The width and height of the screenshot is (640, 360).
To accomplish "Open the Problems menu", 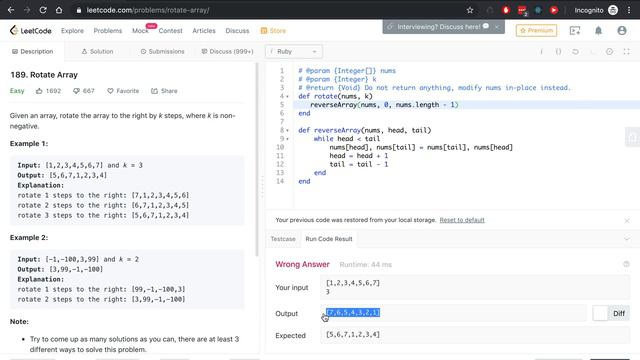I will pos(108,31).
